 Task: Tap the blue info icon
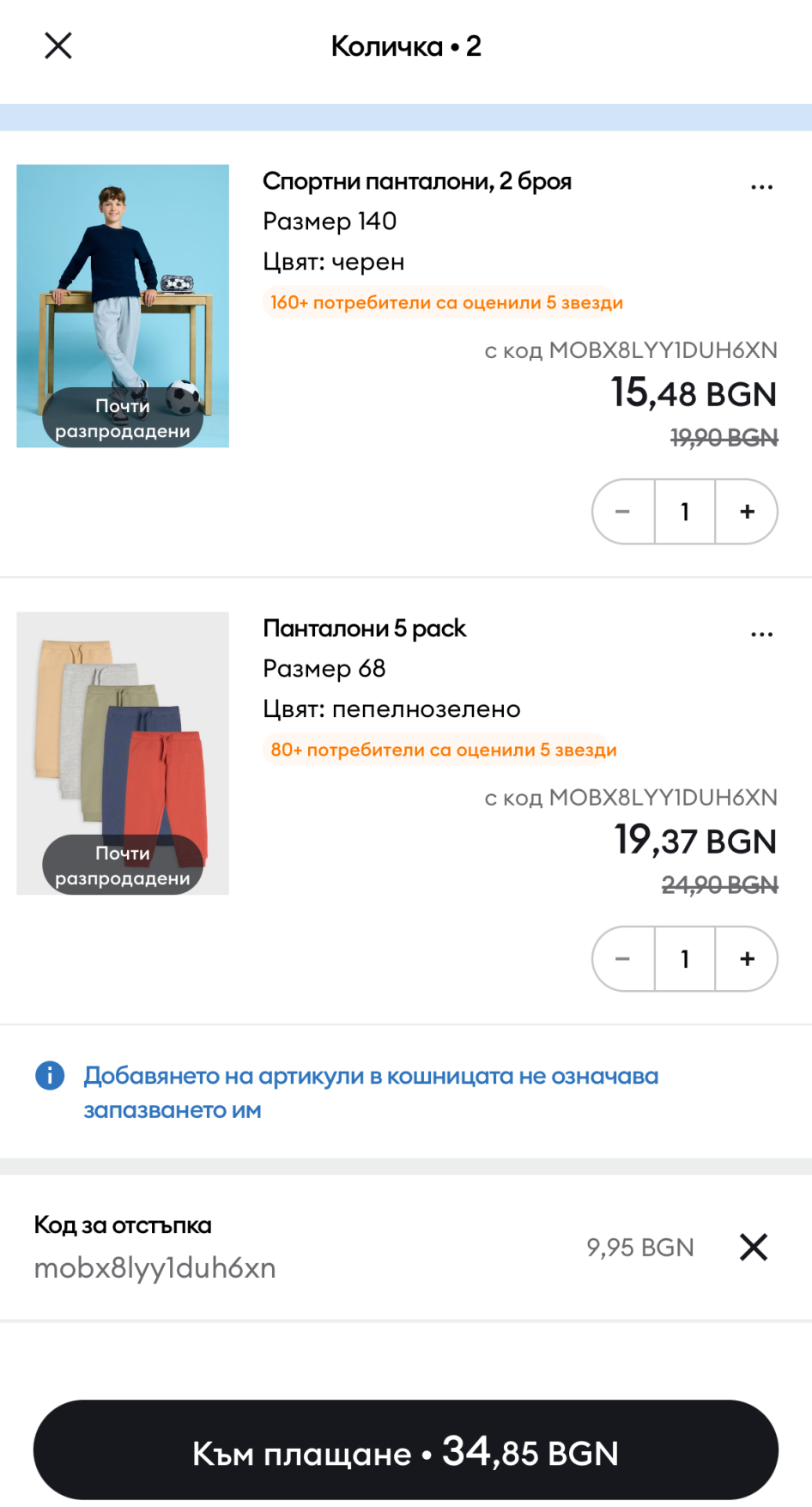tap(50, 1075)
